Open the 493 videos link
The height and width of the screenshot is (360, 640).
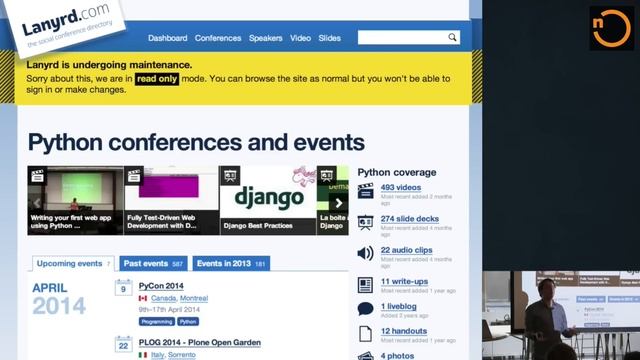pos(400,187)
